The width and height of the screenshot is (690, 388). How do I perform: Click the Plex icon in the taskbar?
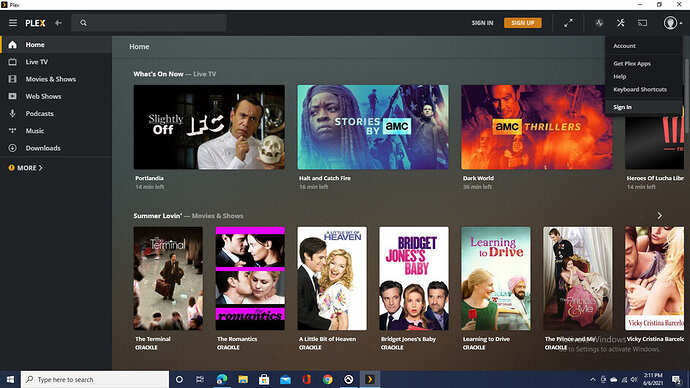coord(370,379)
